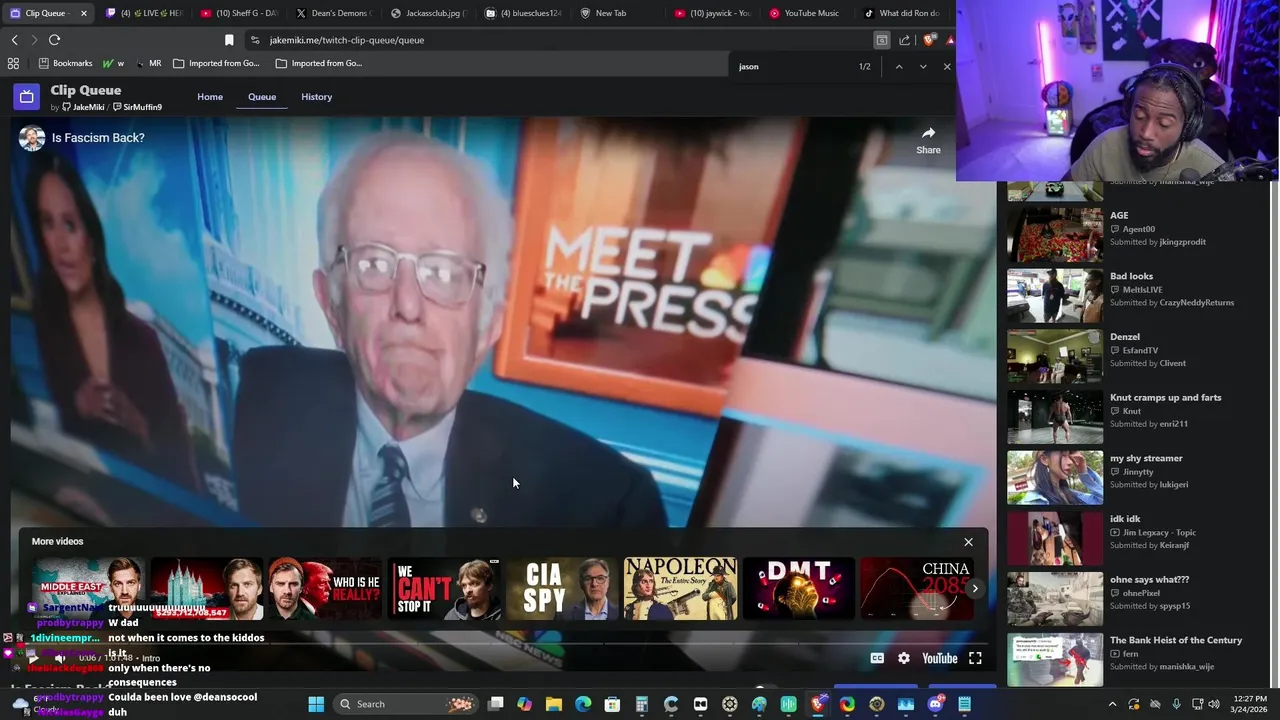1280x720 pixels.
Task: Switch to the Dean's Demons X tab
Action: tap(332, 13)
